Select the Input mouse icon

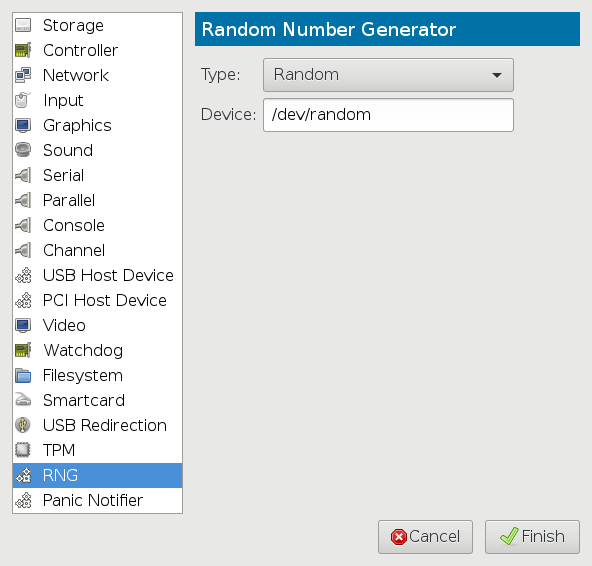tap(23, 100)
